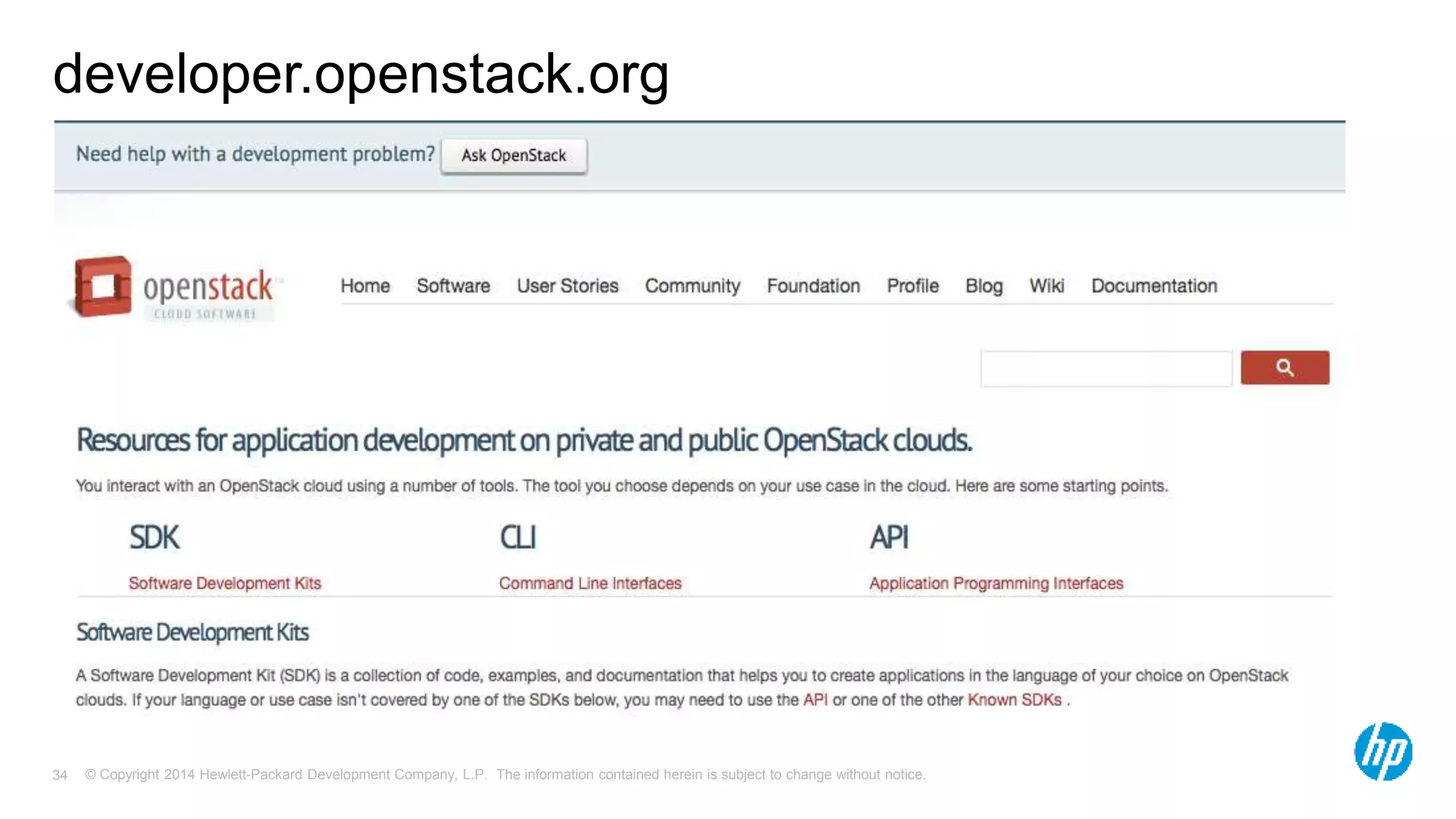Click the HP logo
The width and height of the screenshot is (1456, 819).
tap(1383, 751)
